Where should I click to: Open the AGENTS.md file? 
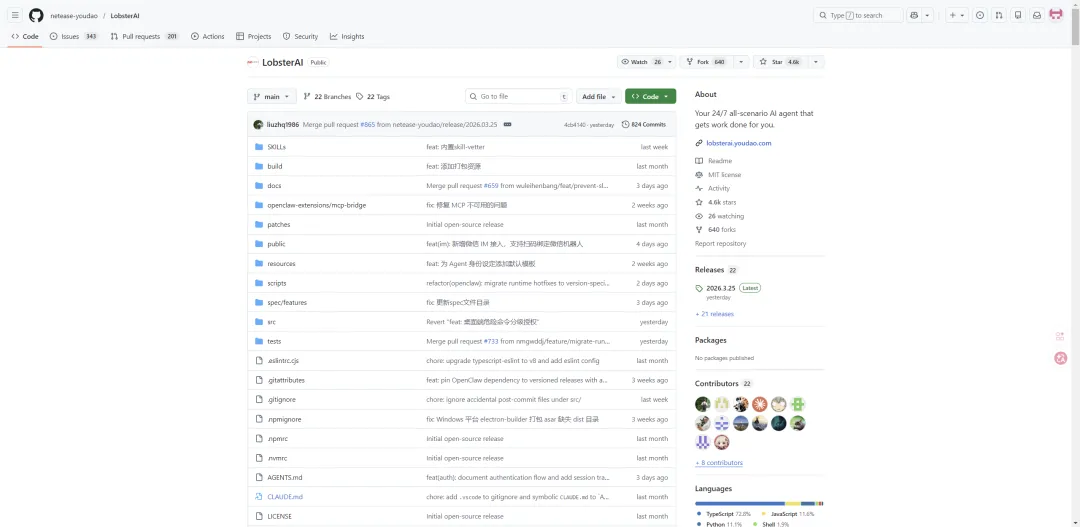point(284,477)
